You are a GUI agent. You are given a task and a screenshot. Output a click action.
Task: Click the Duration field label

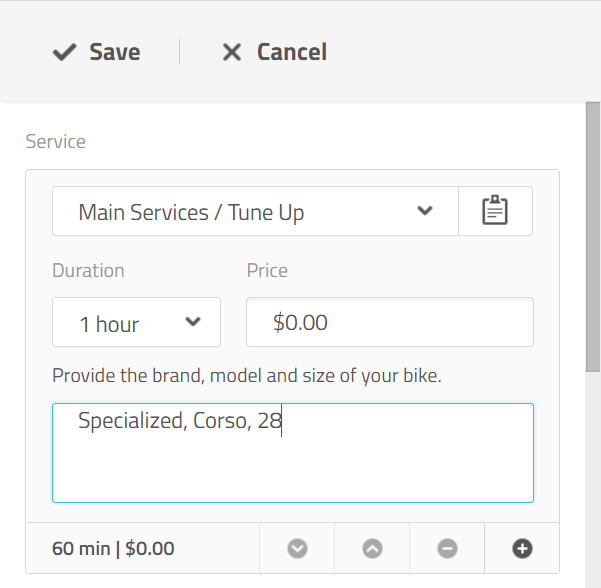coord(88,270)
